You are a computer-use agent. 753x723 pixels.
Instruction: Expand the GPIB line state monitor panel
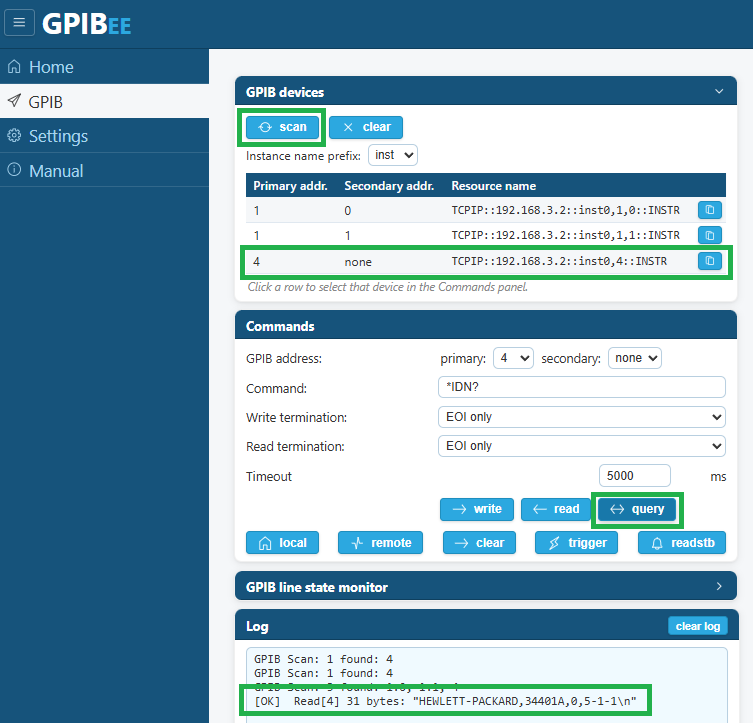719,586
